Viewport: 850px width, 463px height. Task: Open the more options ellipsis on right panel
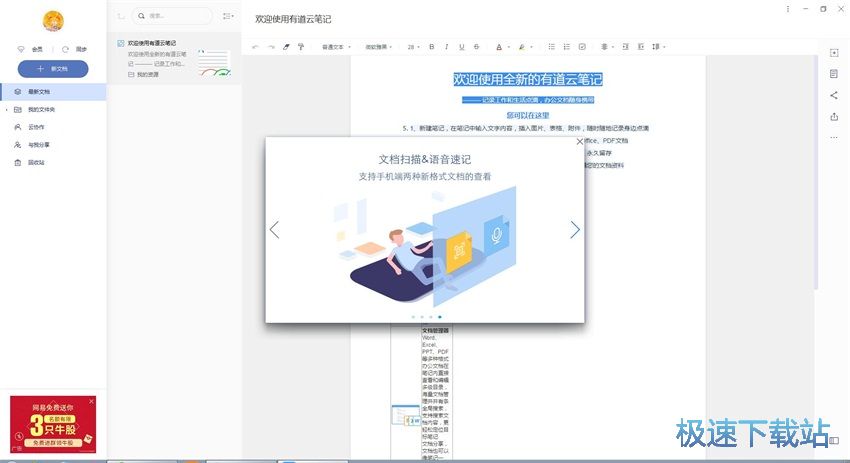[834, 138]
